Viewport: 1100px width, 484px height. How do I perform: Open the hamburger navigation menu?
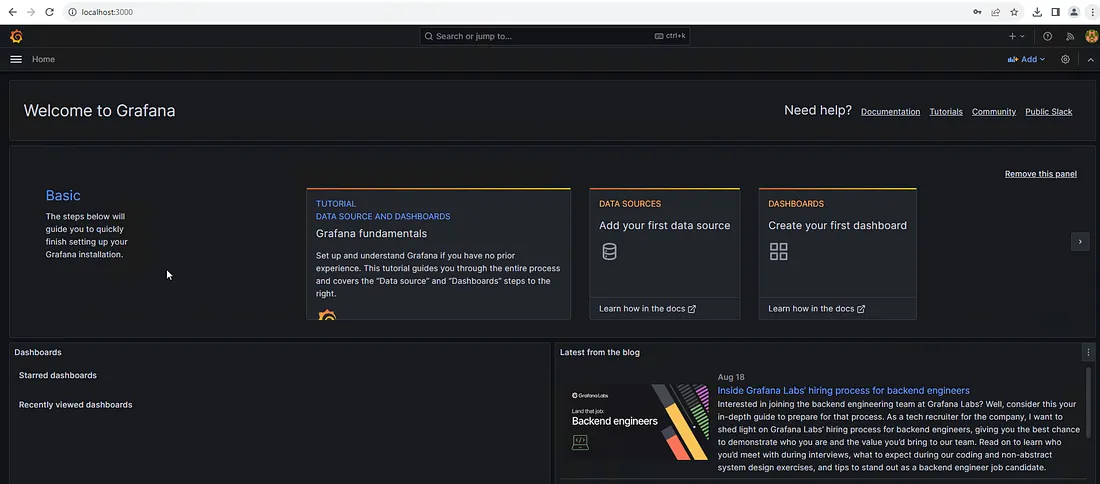[x=16, y=59]
